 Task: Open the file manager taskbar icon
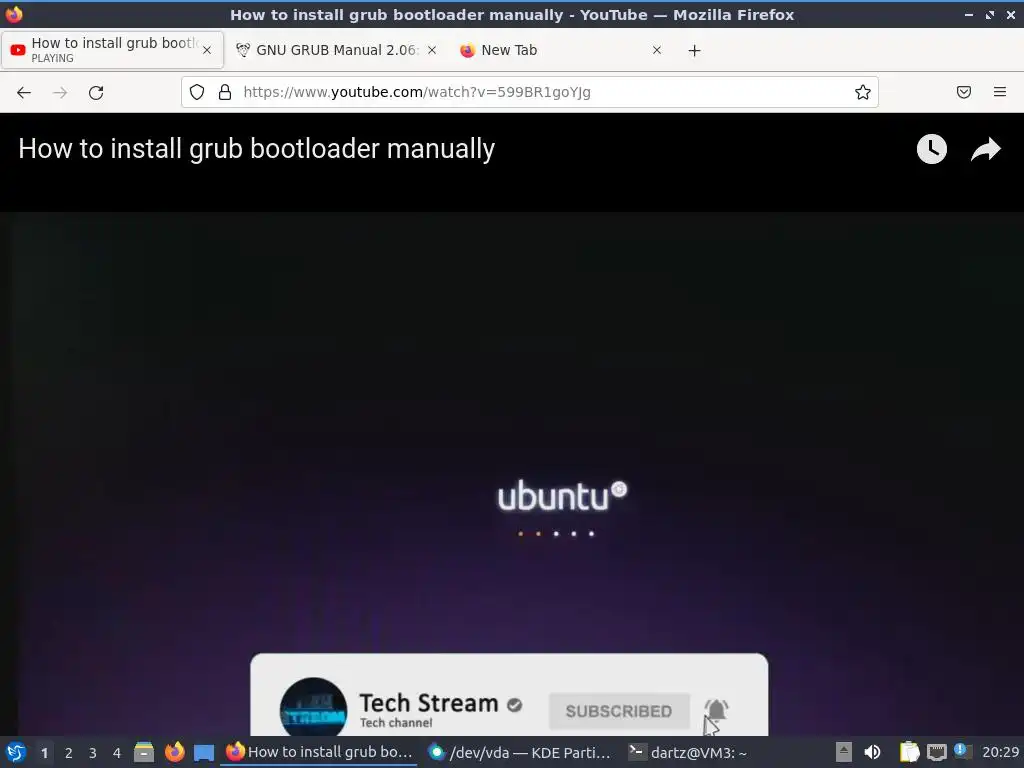click(x=144, y=752)
